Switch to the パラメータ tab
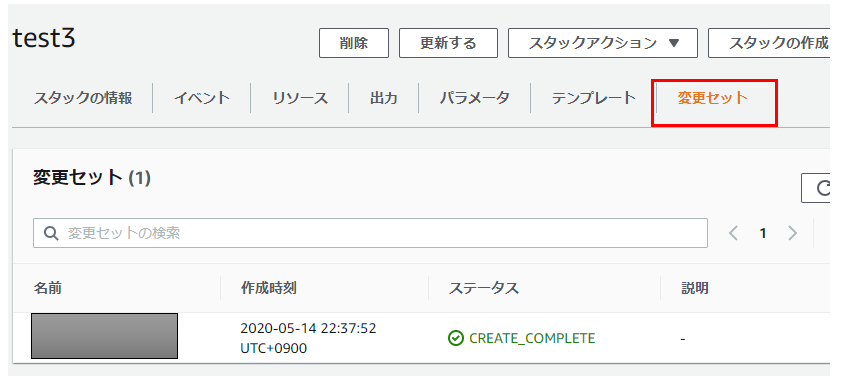Viewport: 851px width, 386px height. [475, 98]
